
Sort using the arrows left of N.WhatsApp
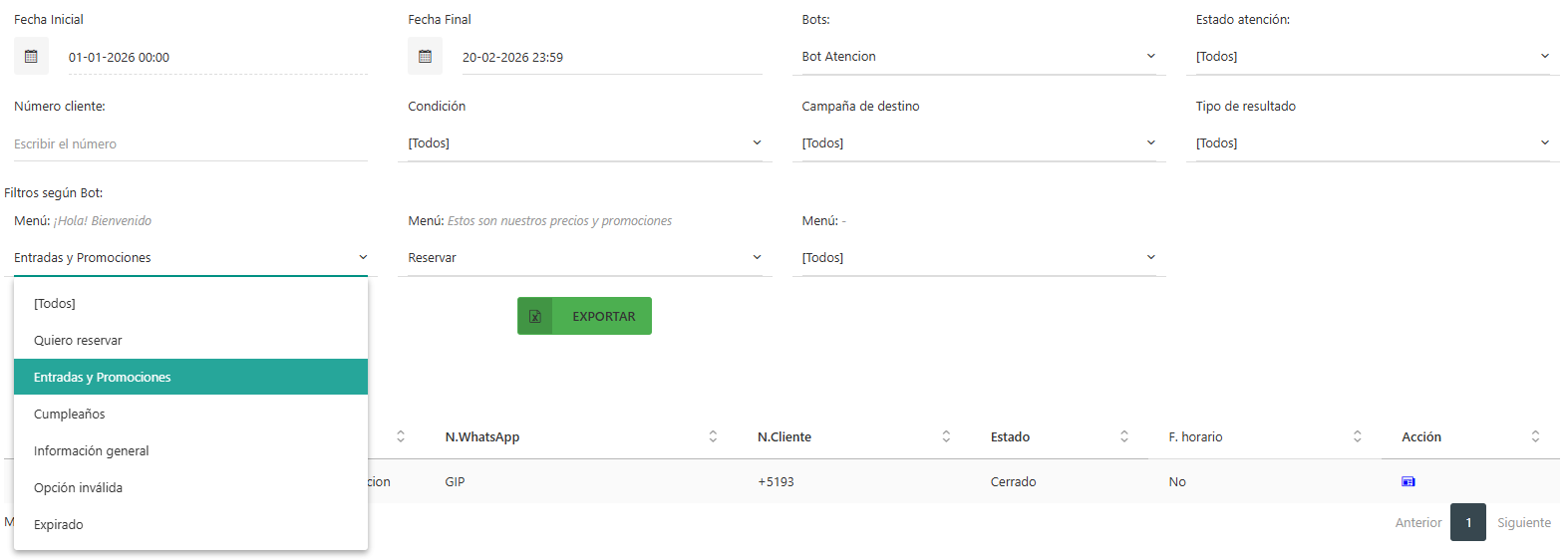[x=401, y=436]
